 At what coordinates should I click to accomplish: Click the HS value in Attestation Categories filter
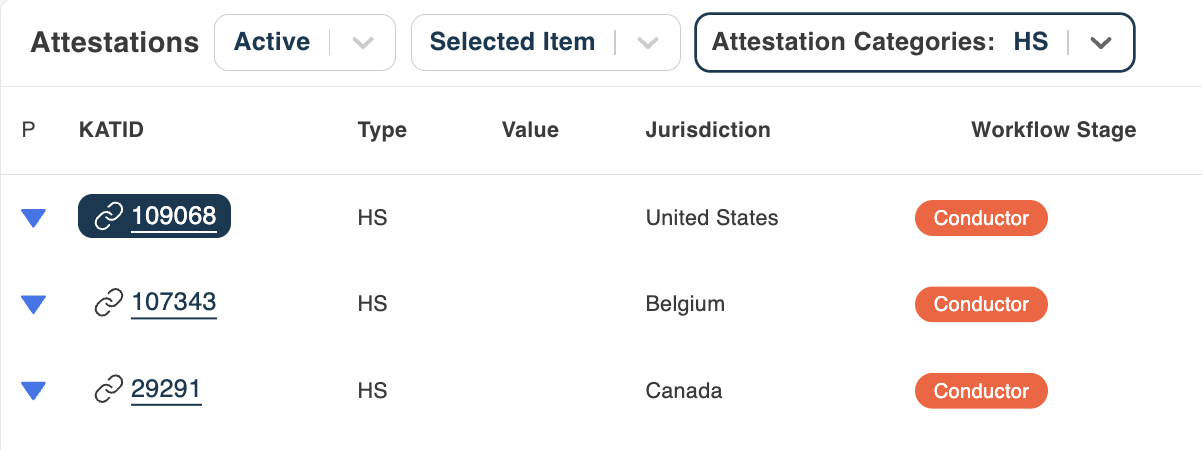point(1031,42)
